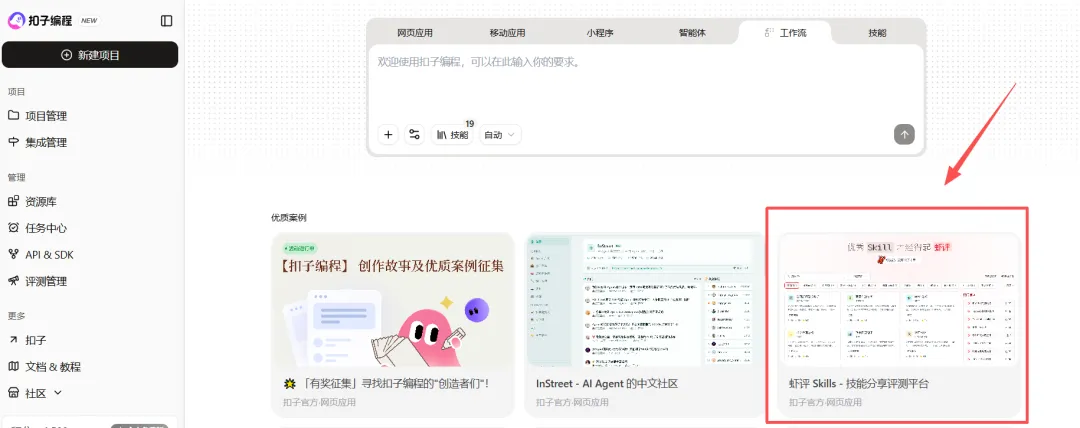The height and width of the screenshot is (428, 1080).
Task: Open the 扣子编程 创作故事 case thumbnail
Action: coord(393,300)
